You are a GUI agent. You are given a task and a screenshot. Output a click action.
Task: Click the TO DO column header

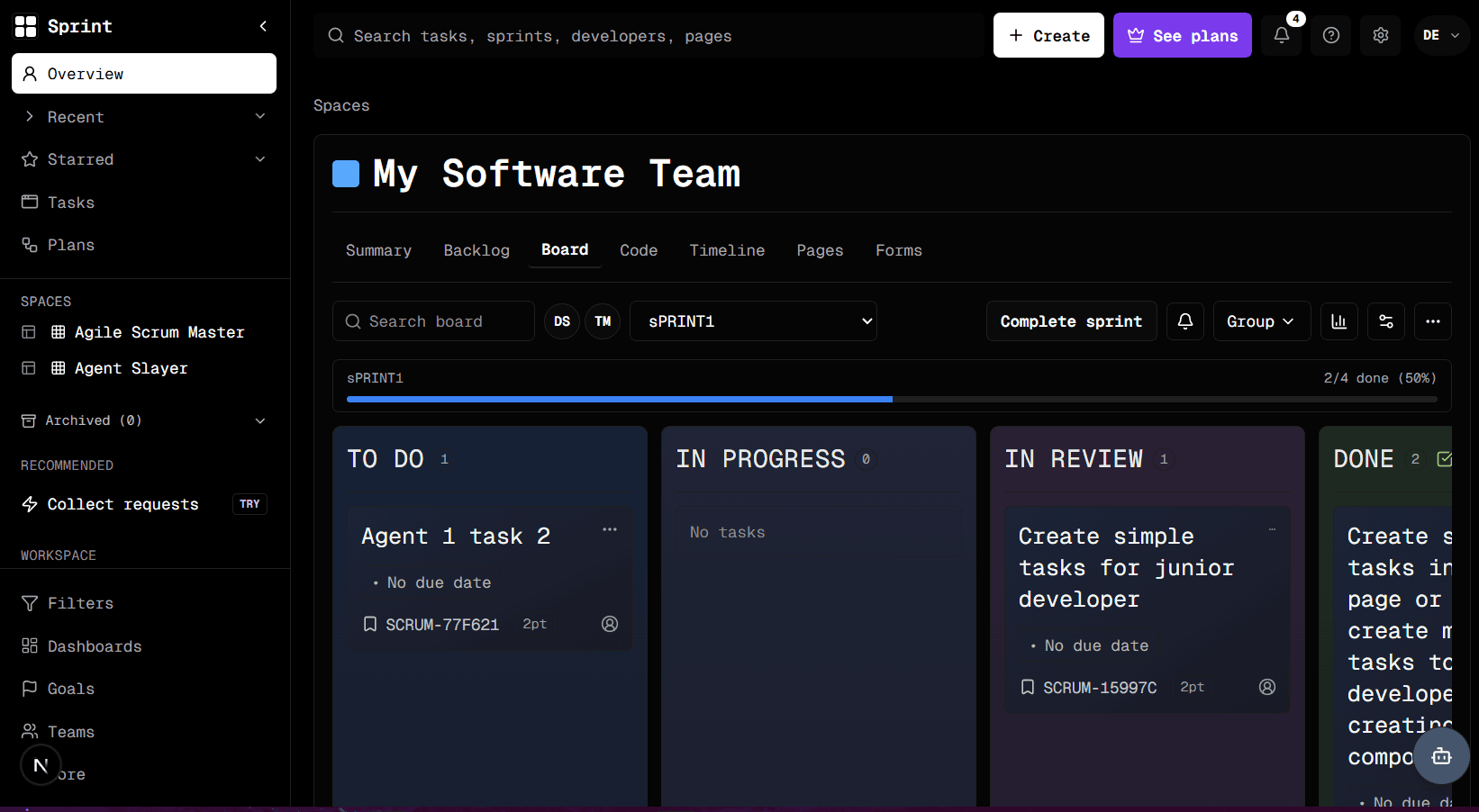tap(386, 459)
